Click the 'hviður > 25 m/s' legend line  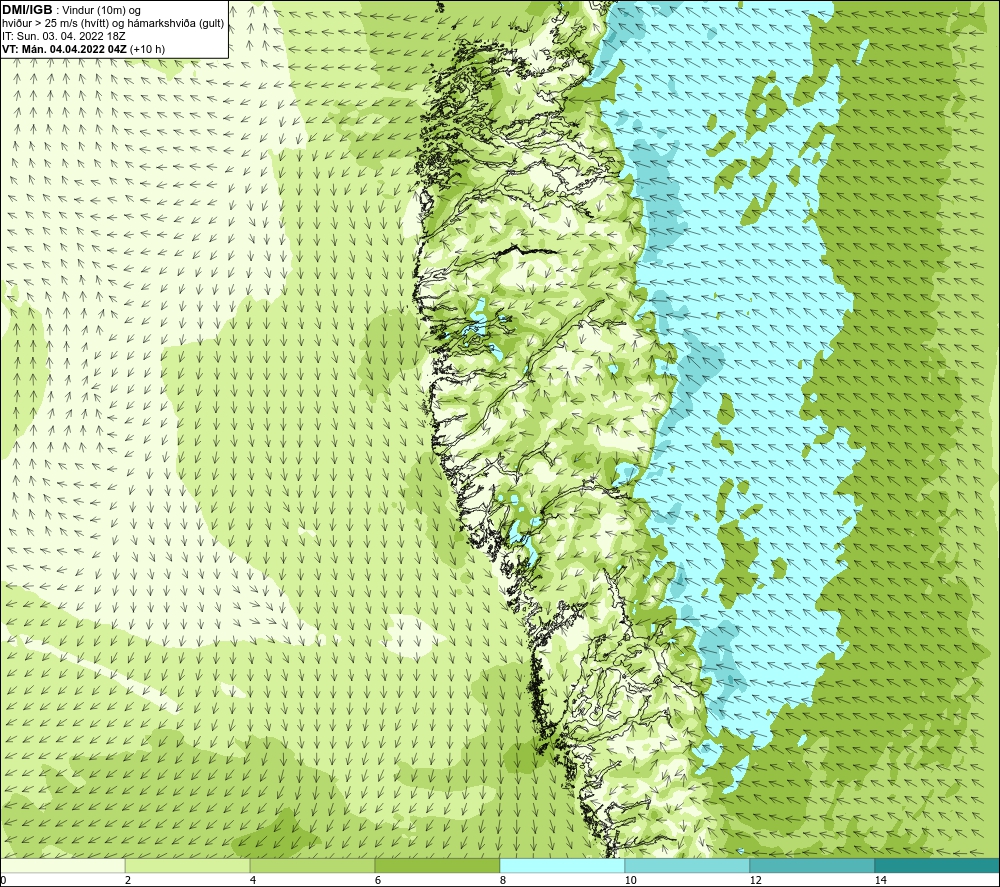[x=114, y=24]
